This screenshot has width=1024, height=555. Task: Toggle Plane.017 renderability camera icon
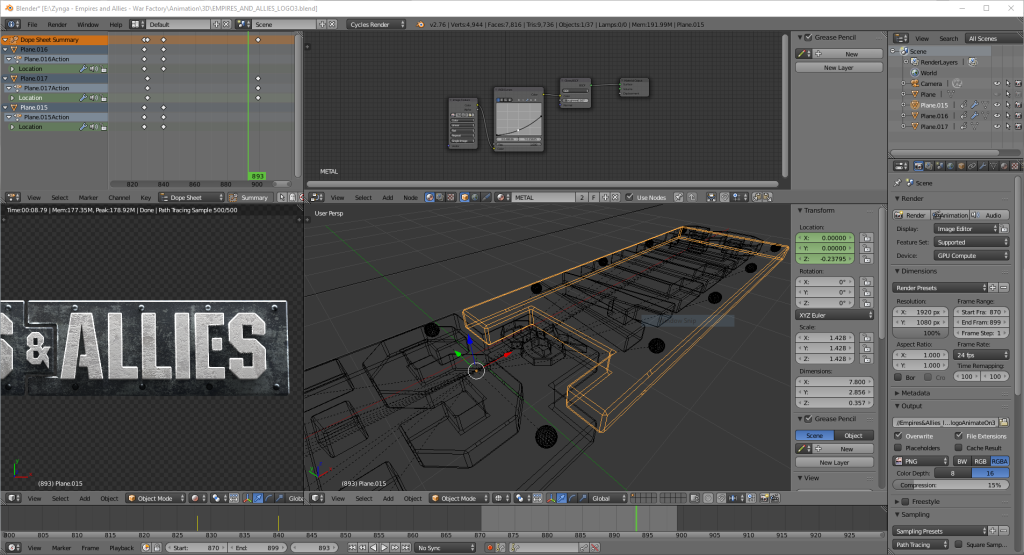tap(1017, 127)
